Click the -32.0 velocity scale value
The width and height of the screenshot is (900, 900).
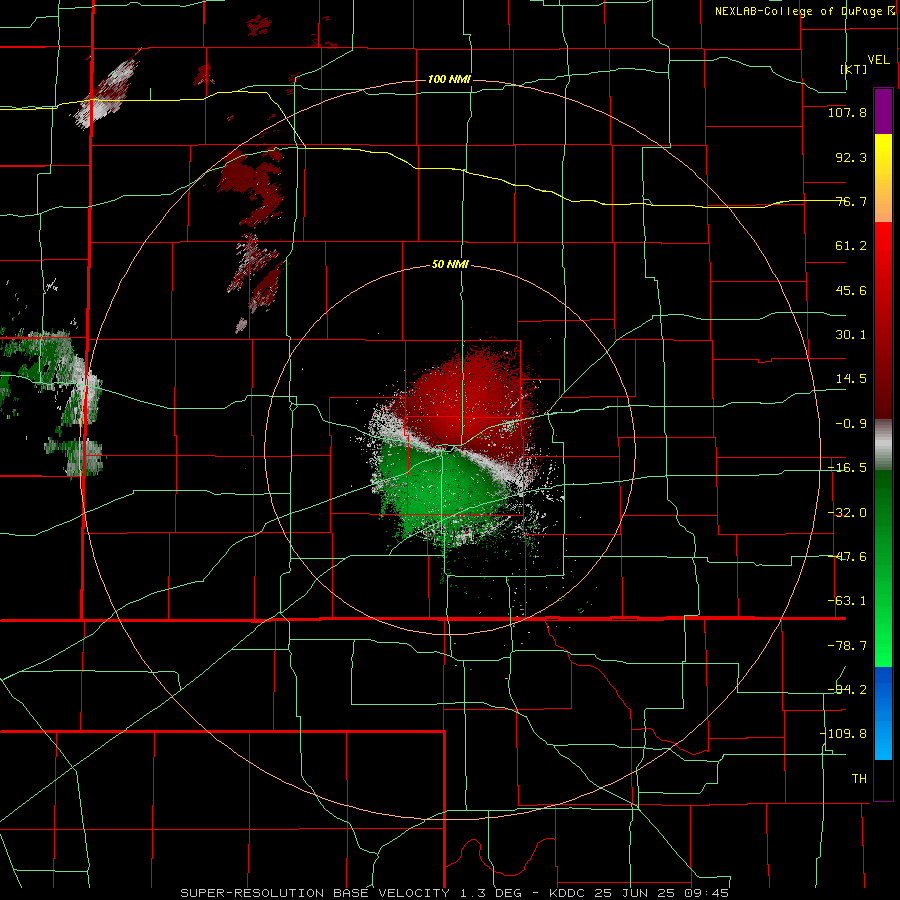(x=847, y=513)
